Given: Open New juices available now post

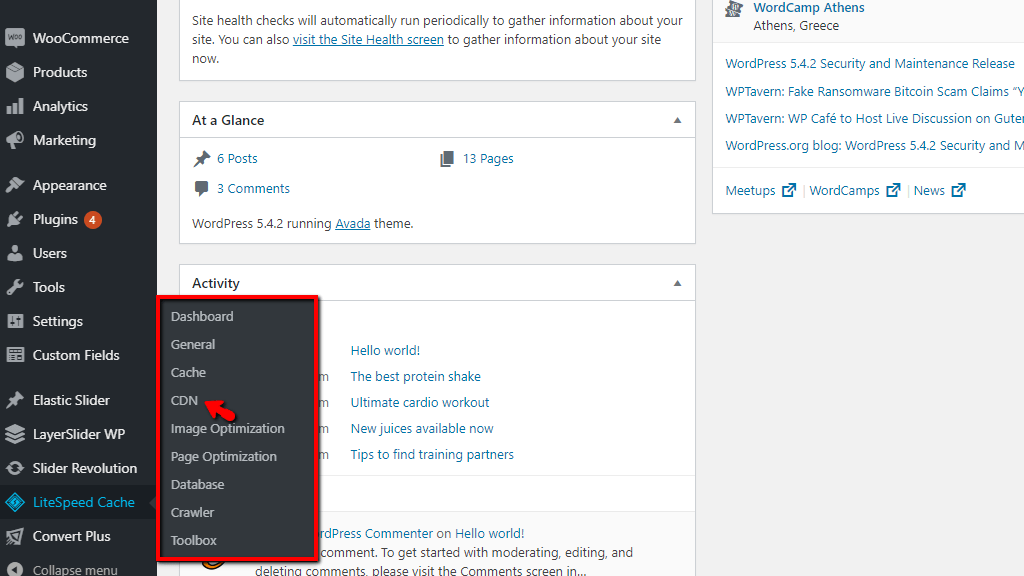Looking at the screenshot, I should click(422, 429).
